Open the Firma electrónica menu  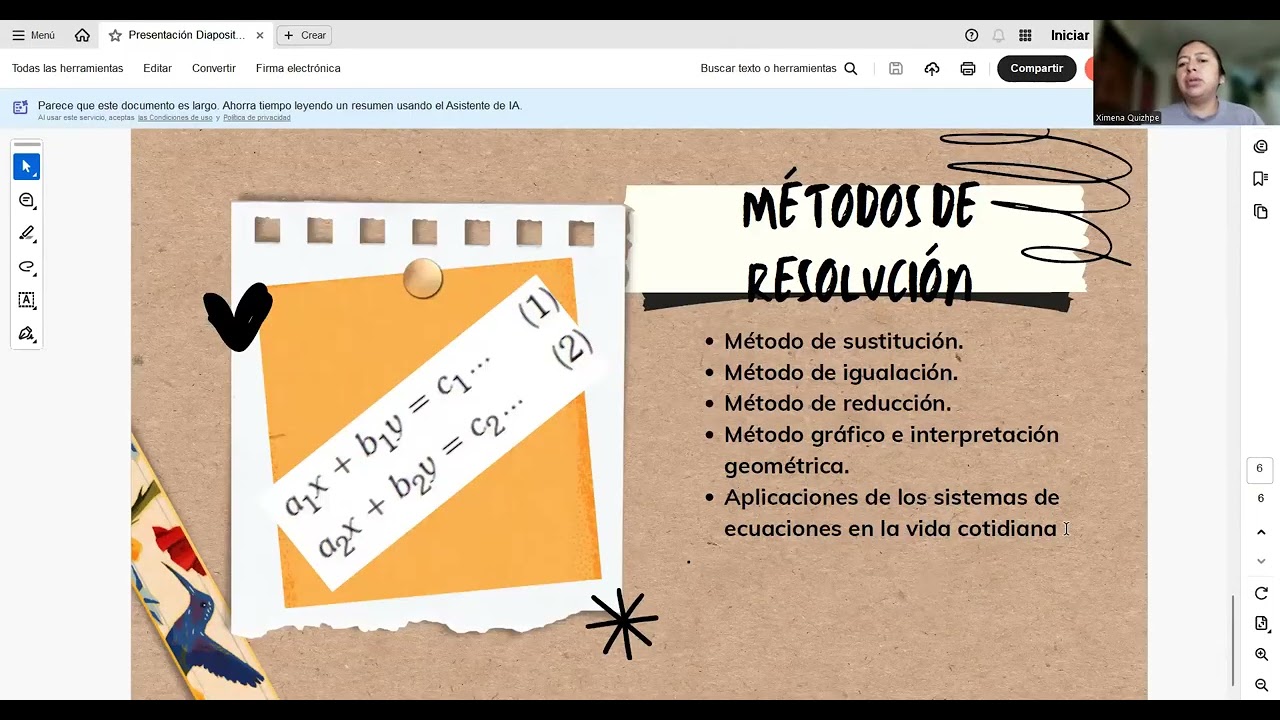[298, 68]
